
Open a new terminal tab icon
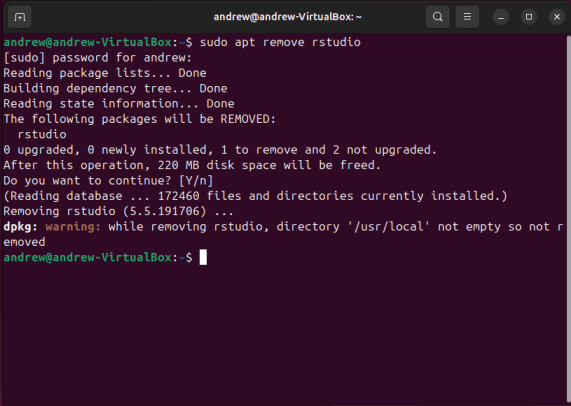(20, 17)
